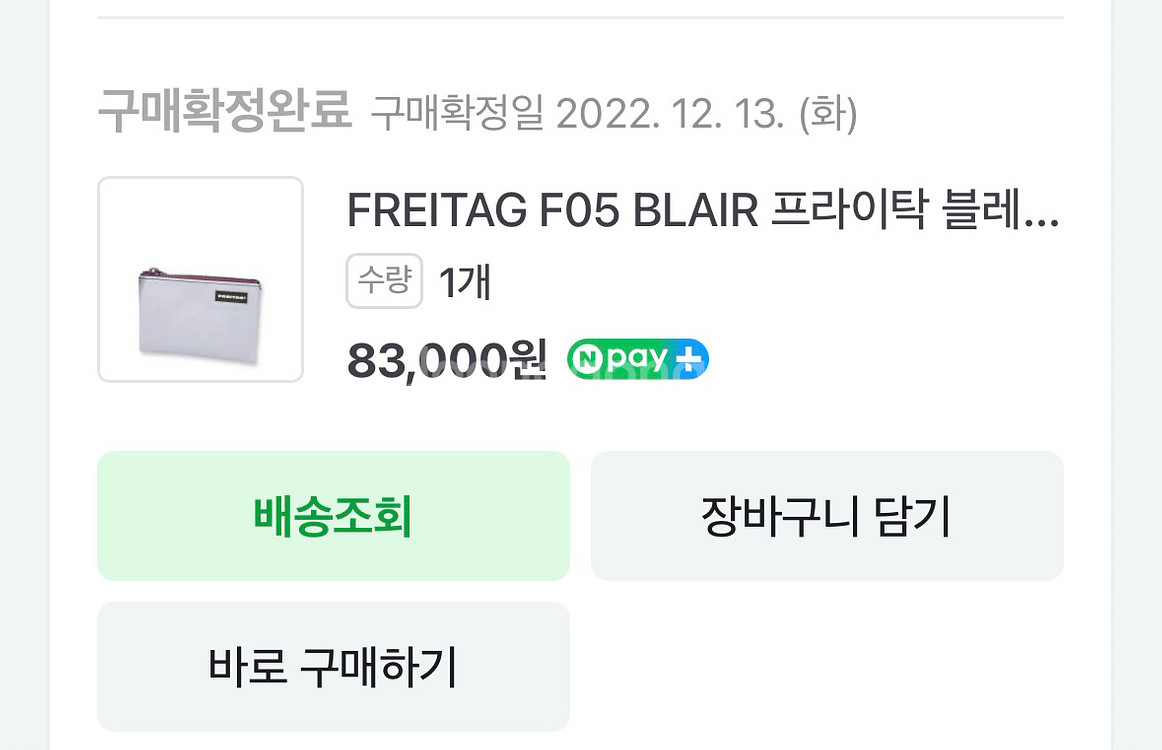Check delivery tracking with 배송조회
The image size is (1162, 750).
point(333,516)
